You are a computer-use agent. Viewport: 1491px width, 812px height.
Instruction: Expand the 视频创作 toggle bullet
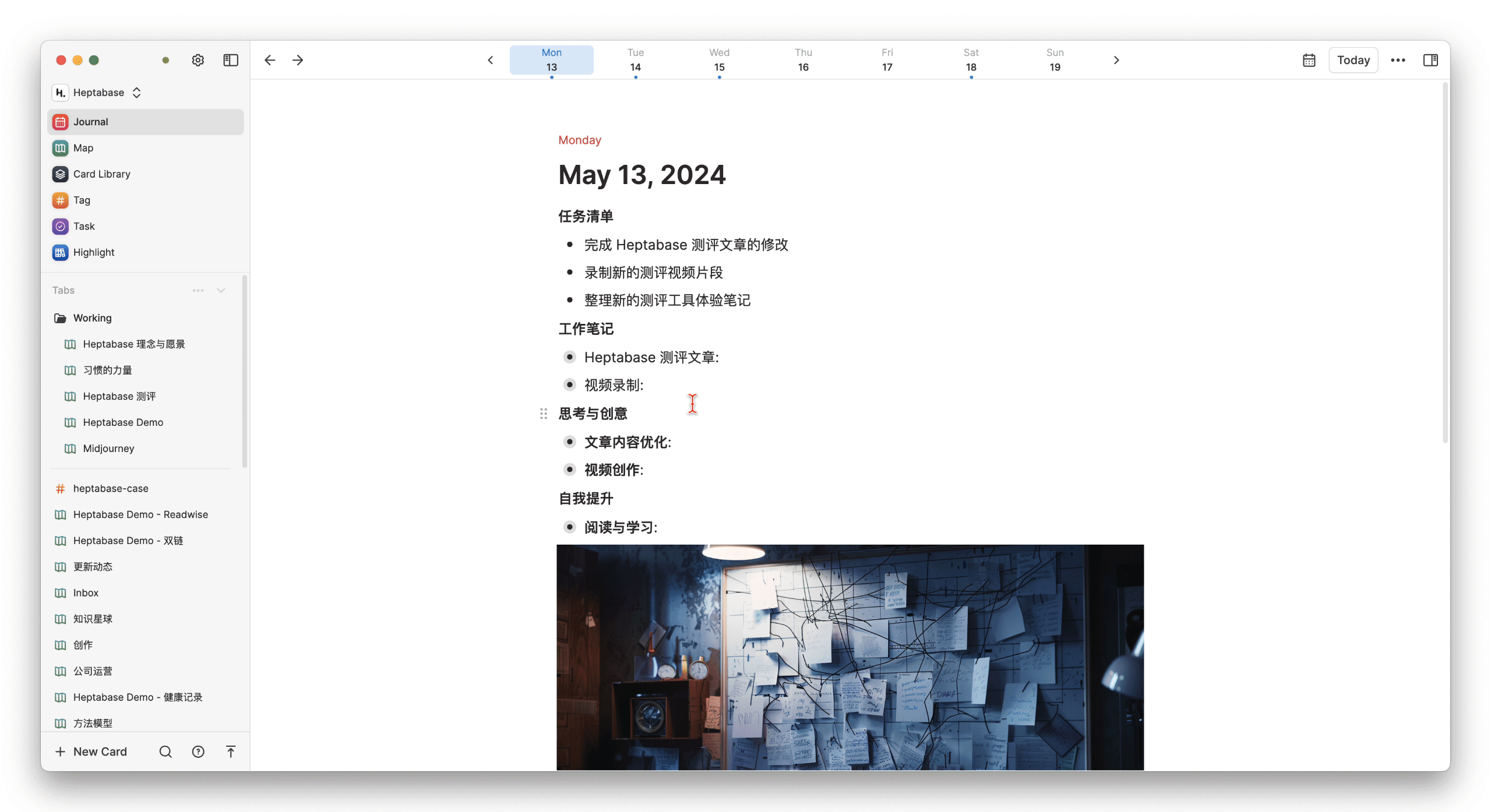[570, 469]
